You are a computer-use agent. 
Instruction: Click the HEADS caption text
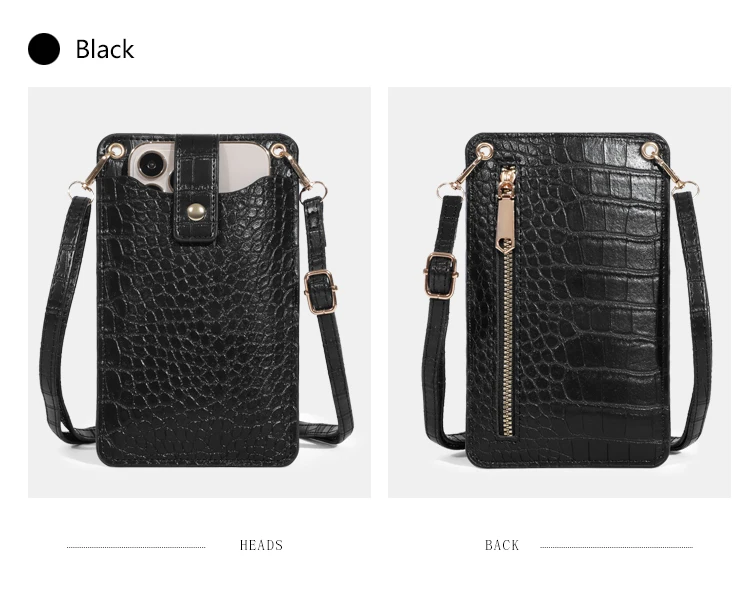261,545
